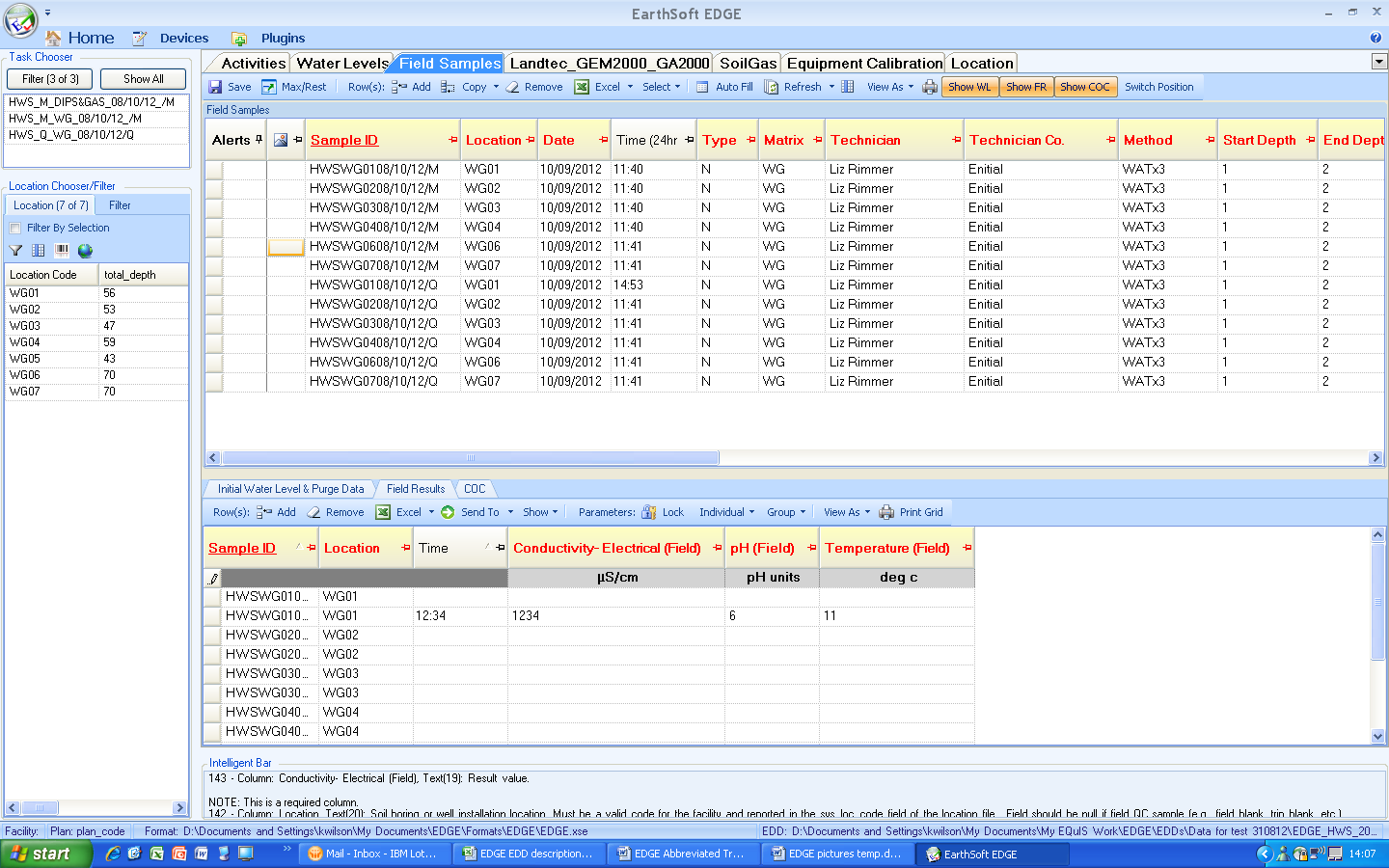The width and height of the screenshot is (1389, 868).
Task: Toggle pin on Alerts column header
Action: 259,139
